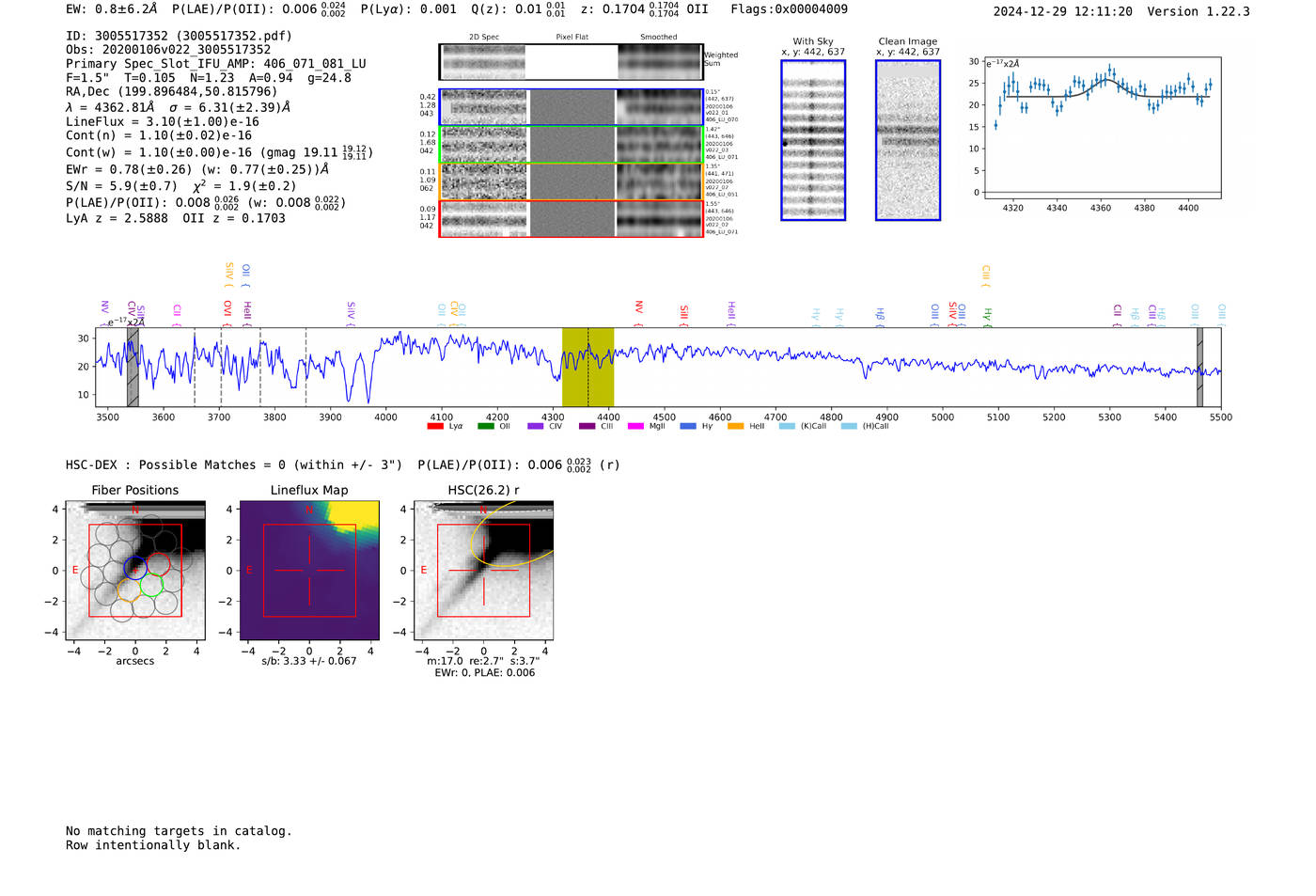
Task: Click the Primary Spec_Slot_IFU_AMP line
Action: pyautogui.click(x=216, y=64)
